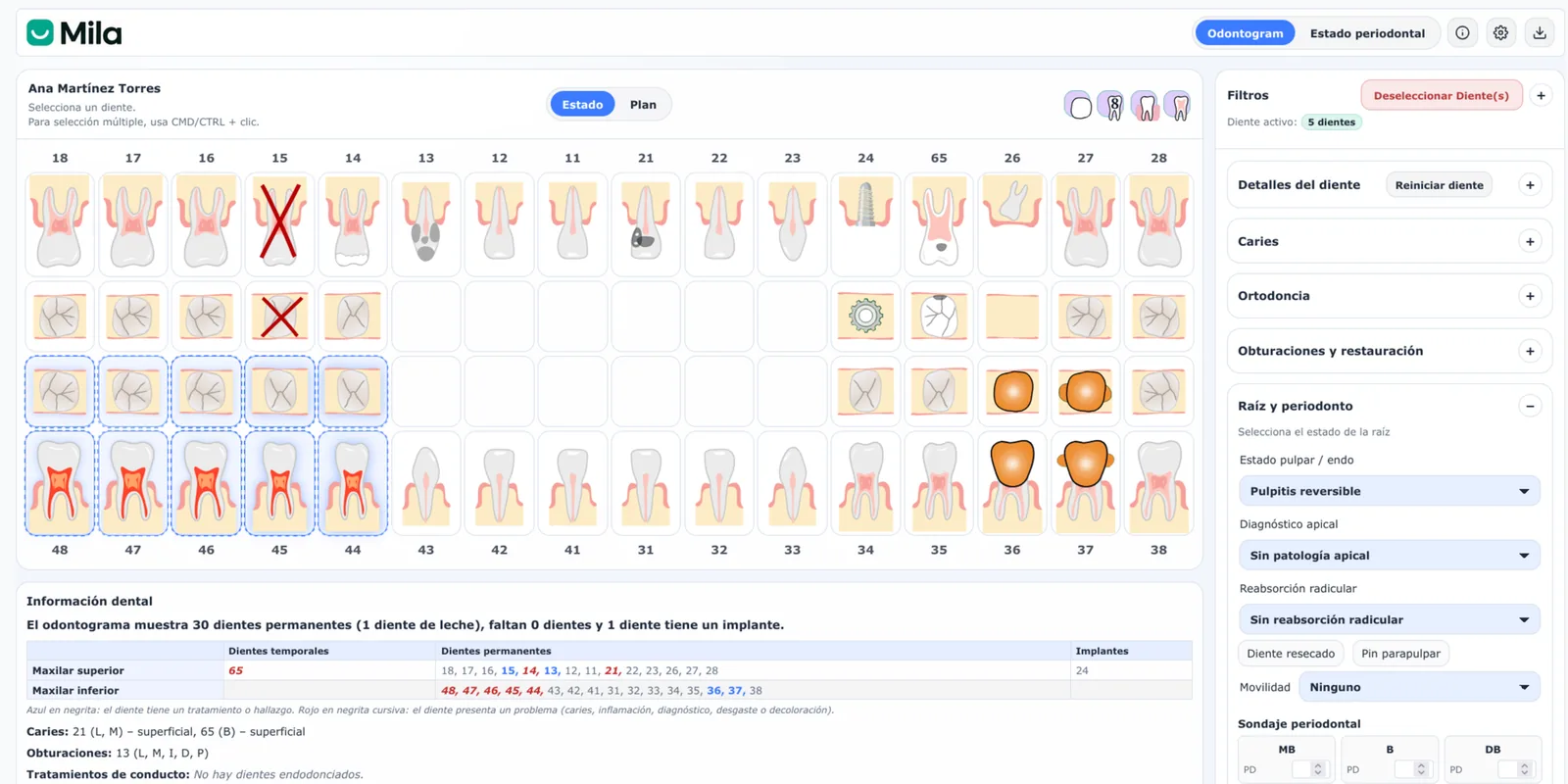The image size is (1568, 784).
Task: Switch to Estado periodontal tab
Action: 1367,33
